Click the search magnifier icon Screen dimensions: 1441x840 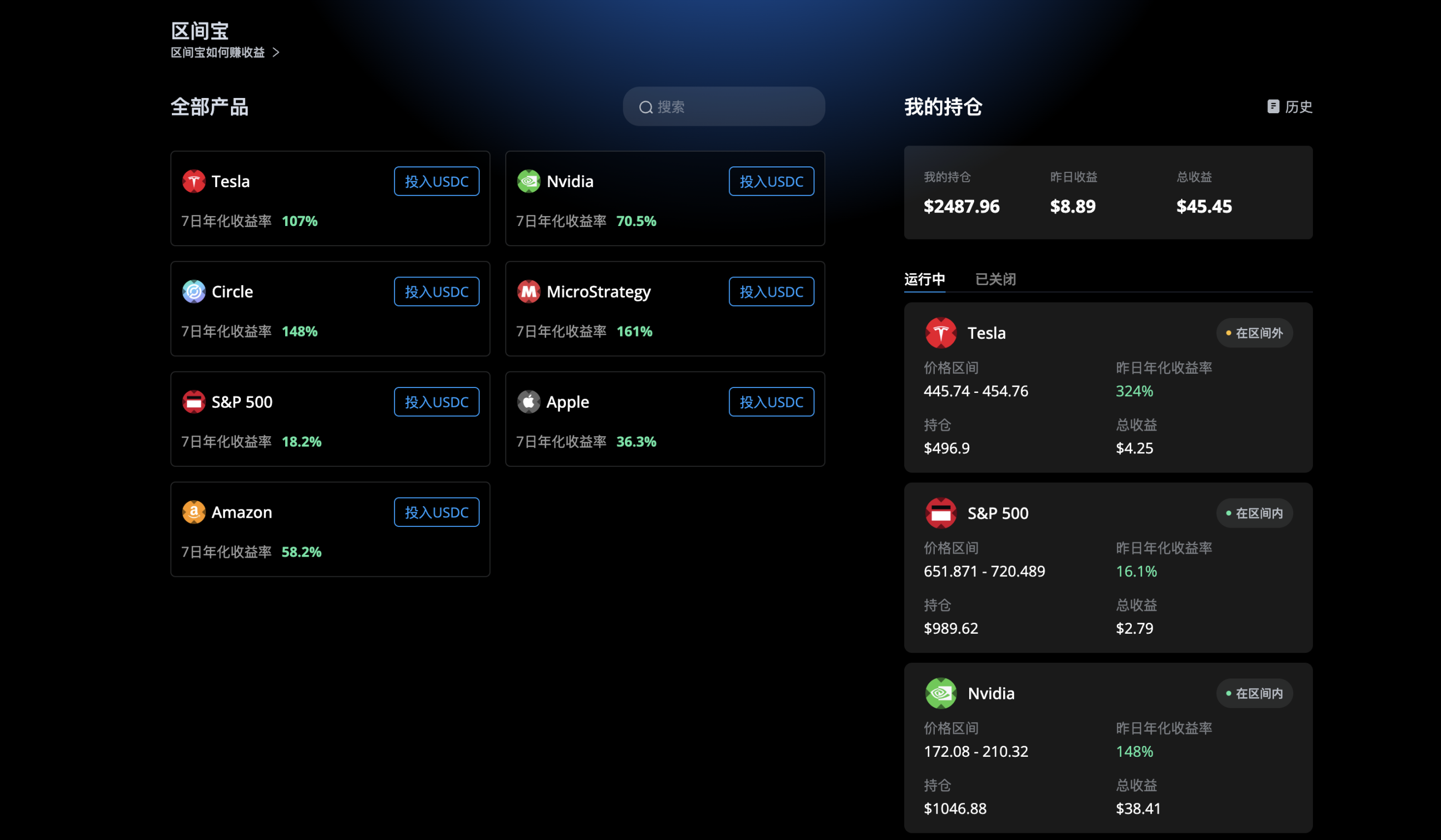pos(646,107)
